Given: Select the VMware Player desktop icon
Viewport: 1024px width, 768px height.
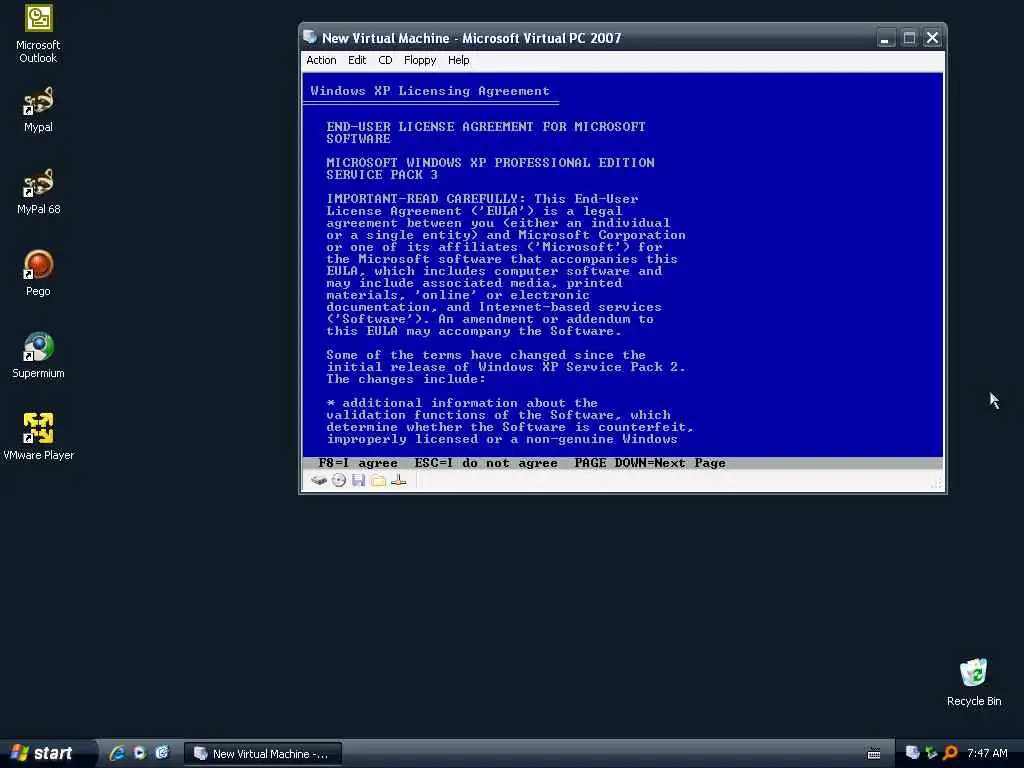Looking at the screenshot, I should click(x=38, y=438).
